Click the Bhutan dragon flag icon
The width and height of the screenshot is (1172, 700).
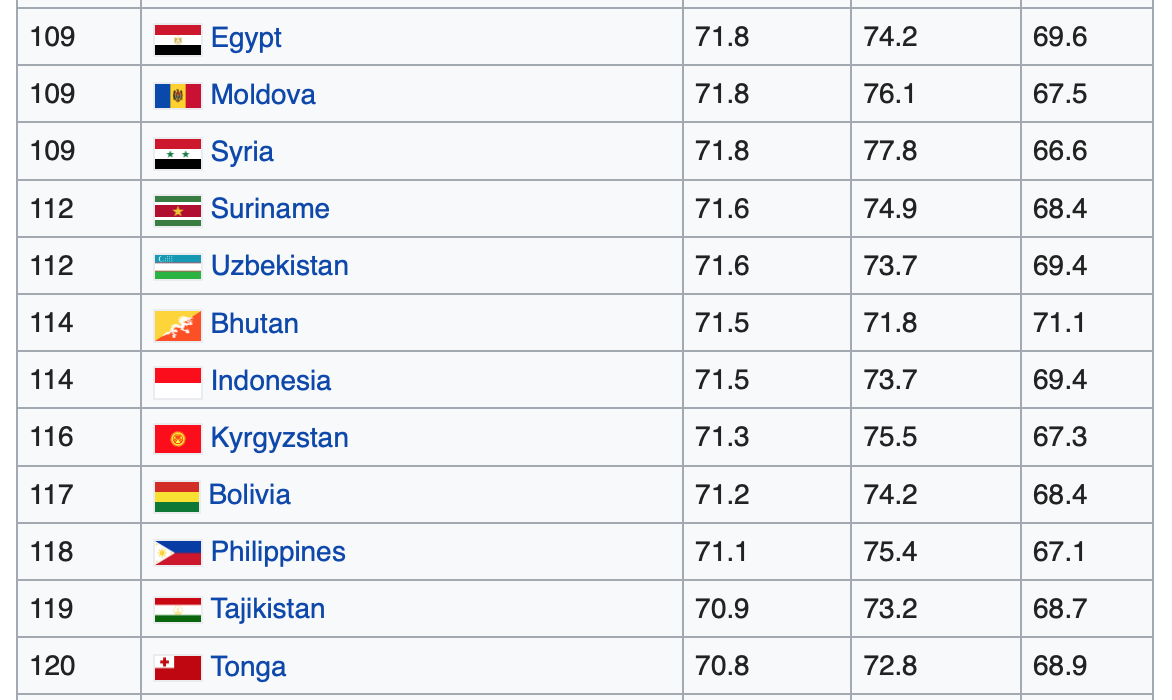(x=178, y=325)
